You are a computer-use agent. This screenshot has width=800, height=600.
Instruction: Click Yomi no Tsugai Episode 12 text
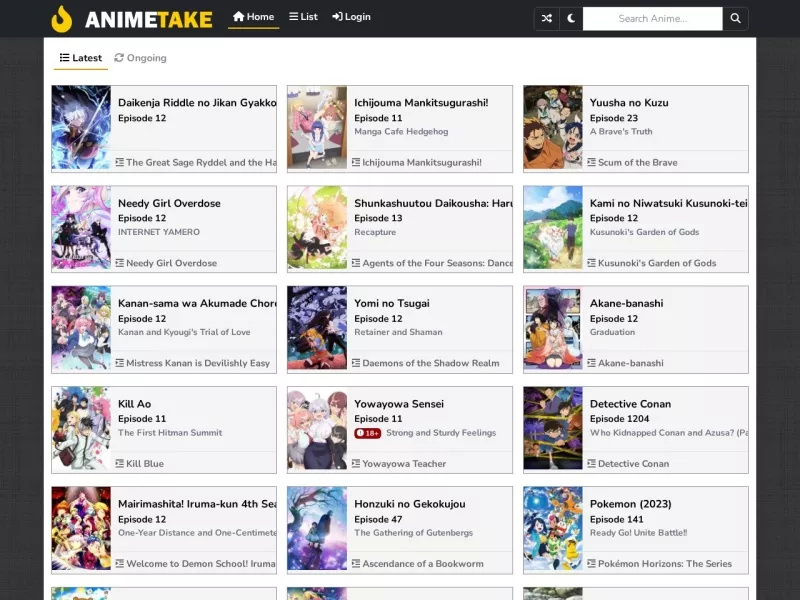point(378,318)
